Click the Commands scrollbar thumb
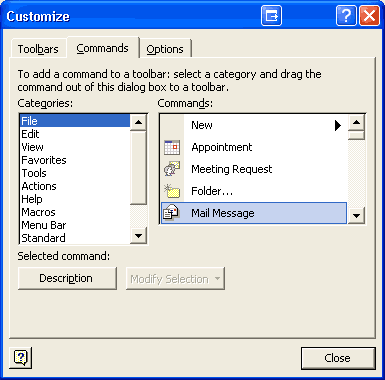385x380 pixels. coord(356,135)
